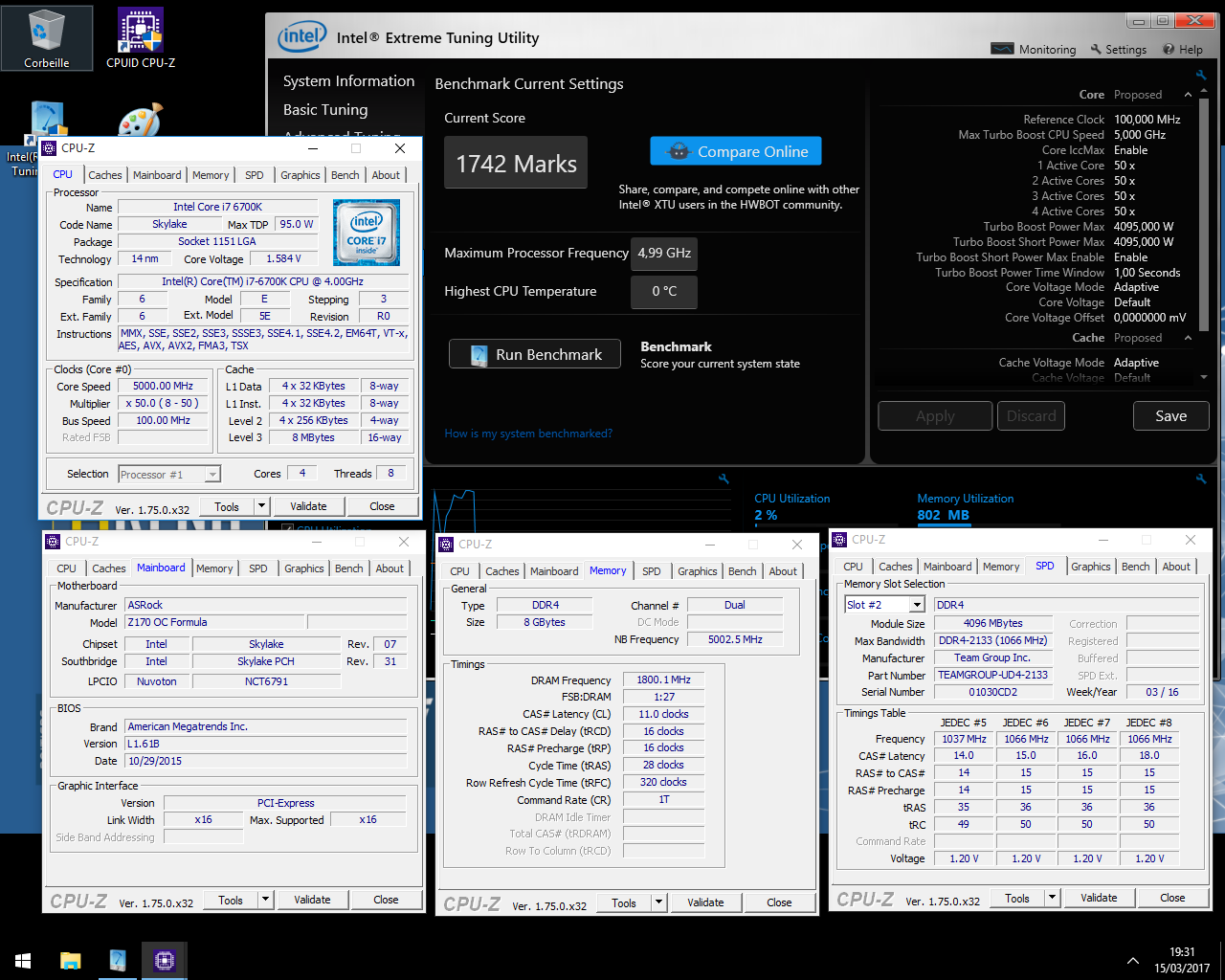
Task: Click the 1742 Marks score box
Action: point(516,164)
